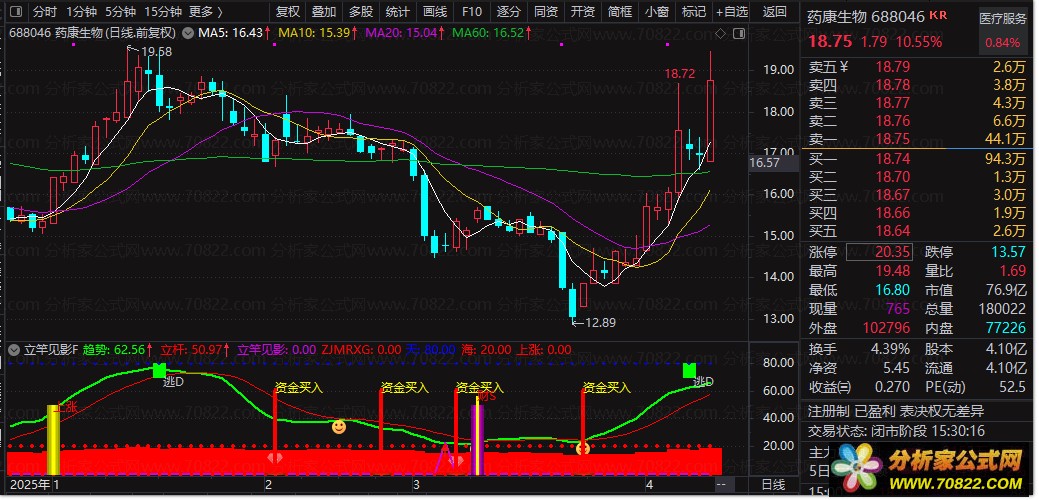The image size is (1039, 500).
Task: Click MA20: 15.04 indicator label
Action: point(404,32)
